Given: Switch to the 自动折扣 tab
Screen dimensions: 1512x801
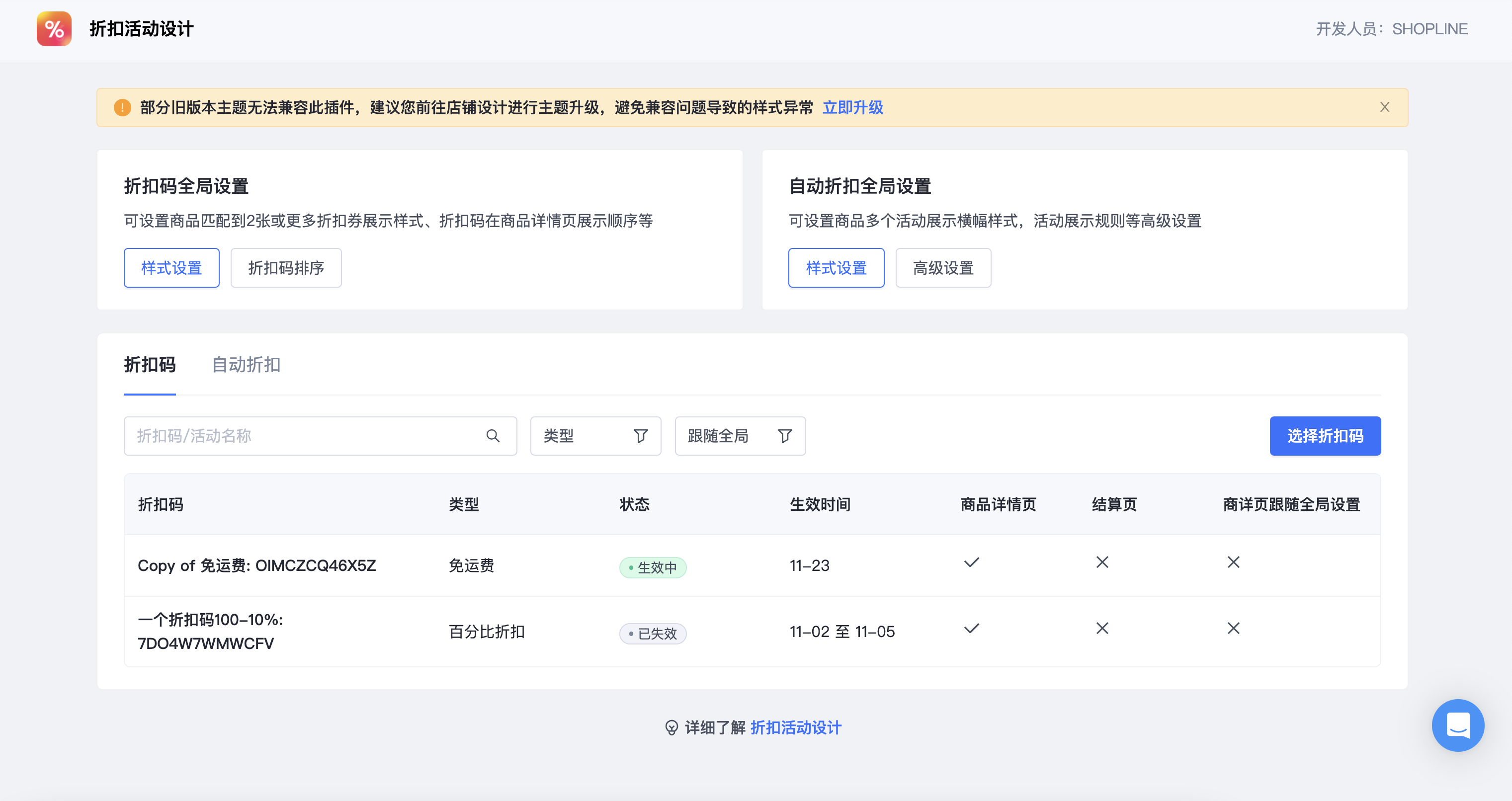Looking at the screenshot, I should coord(246,365).
